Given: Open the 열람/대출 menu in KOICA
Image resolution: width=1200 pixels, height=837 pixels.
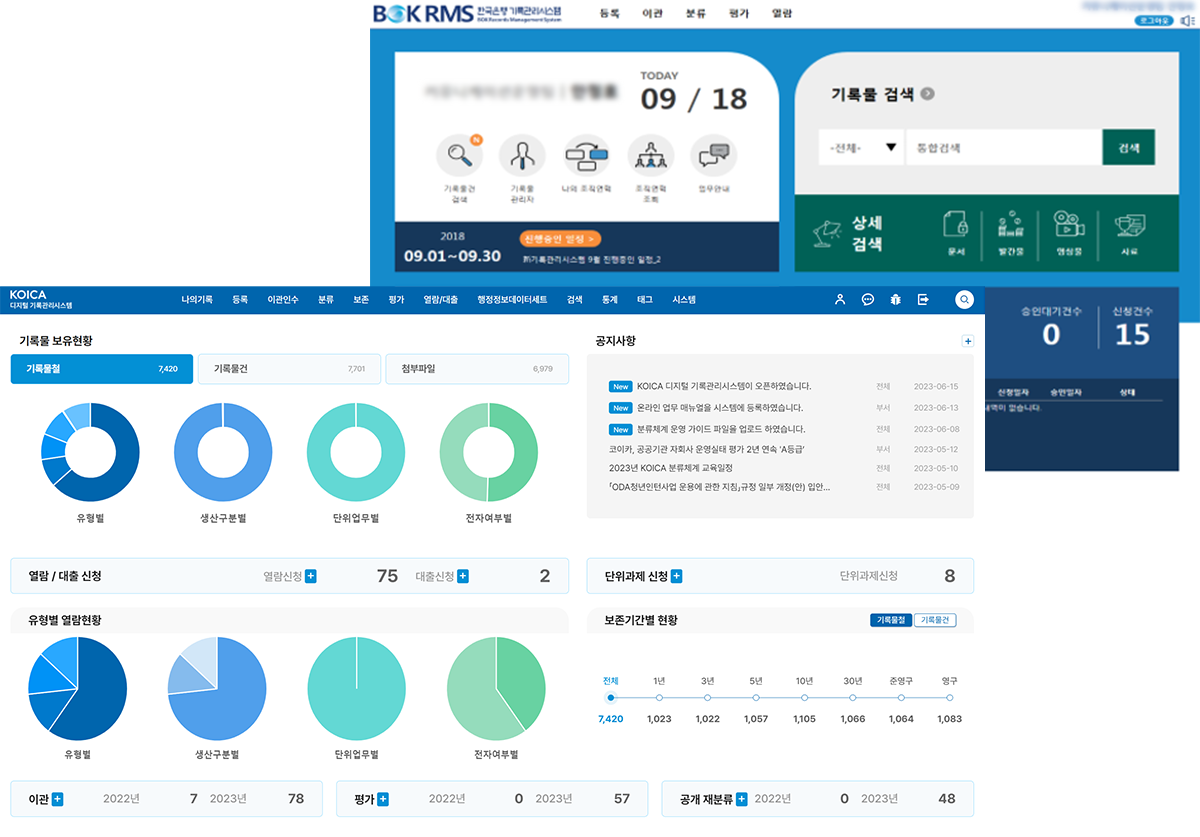Looking at the screenshot, I should tap(441, 299).
